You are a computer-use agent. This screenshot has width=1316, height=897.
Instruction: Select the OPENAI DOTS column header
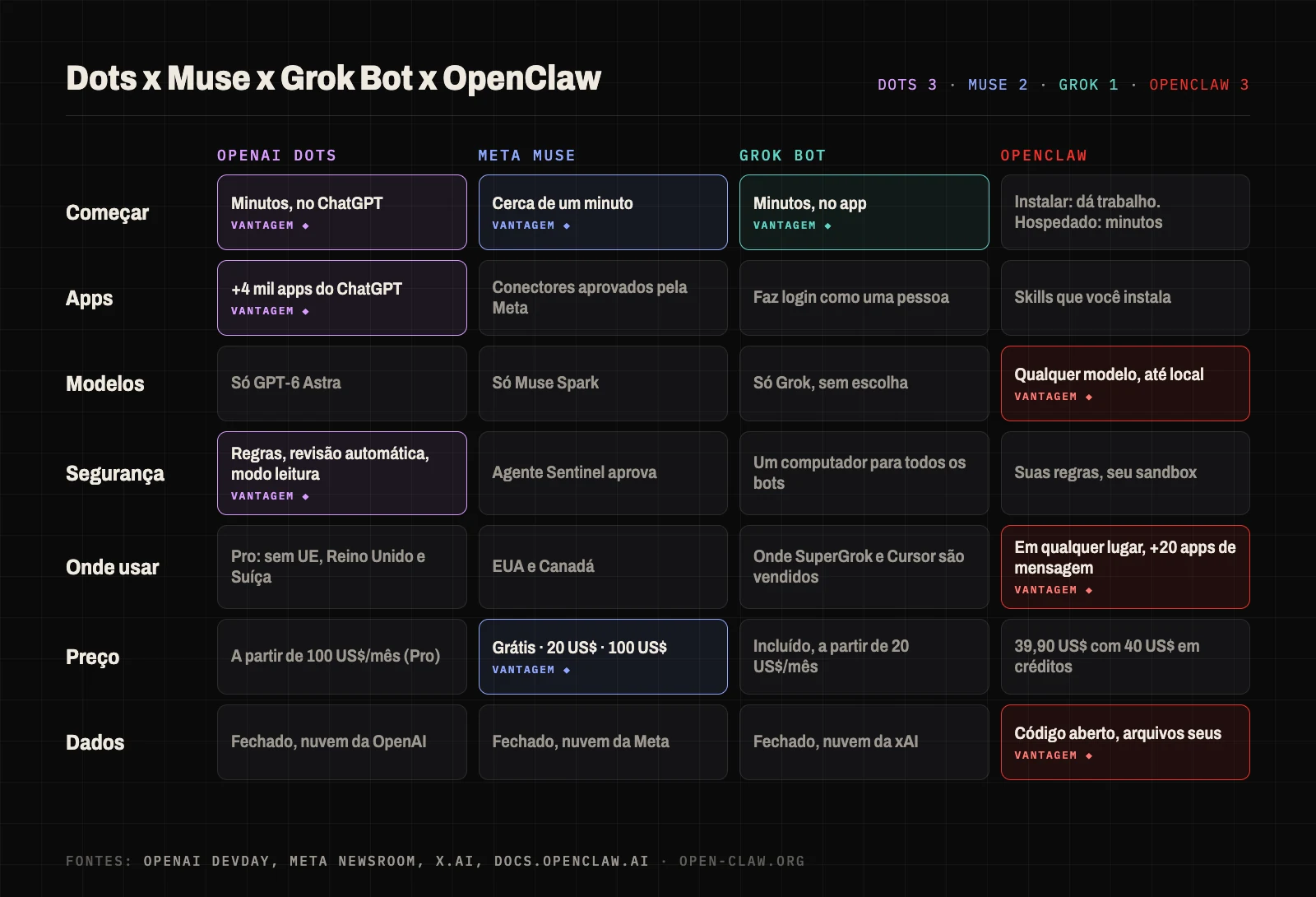(x=276, y=156)
